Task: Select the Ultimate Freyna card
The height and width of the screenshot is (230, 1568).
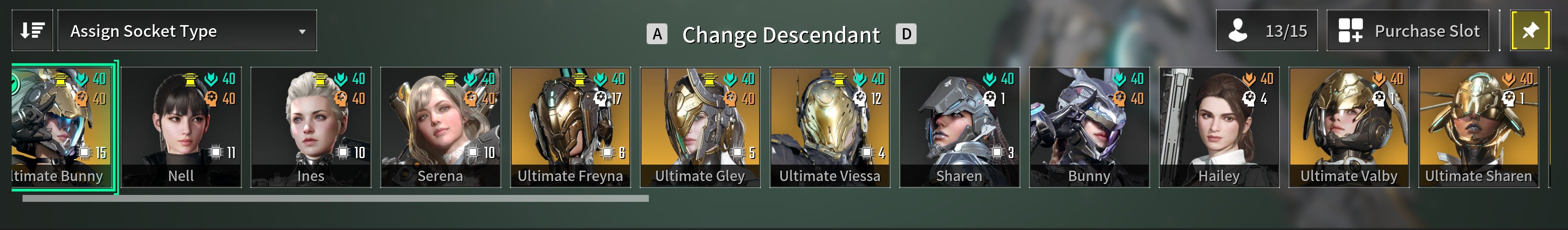Action: (571, 127)
